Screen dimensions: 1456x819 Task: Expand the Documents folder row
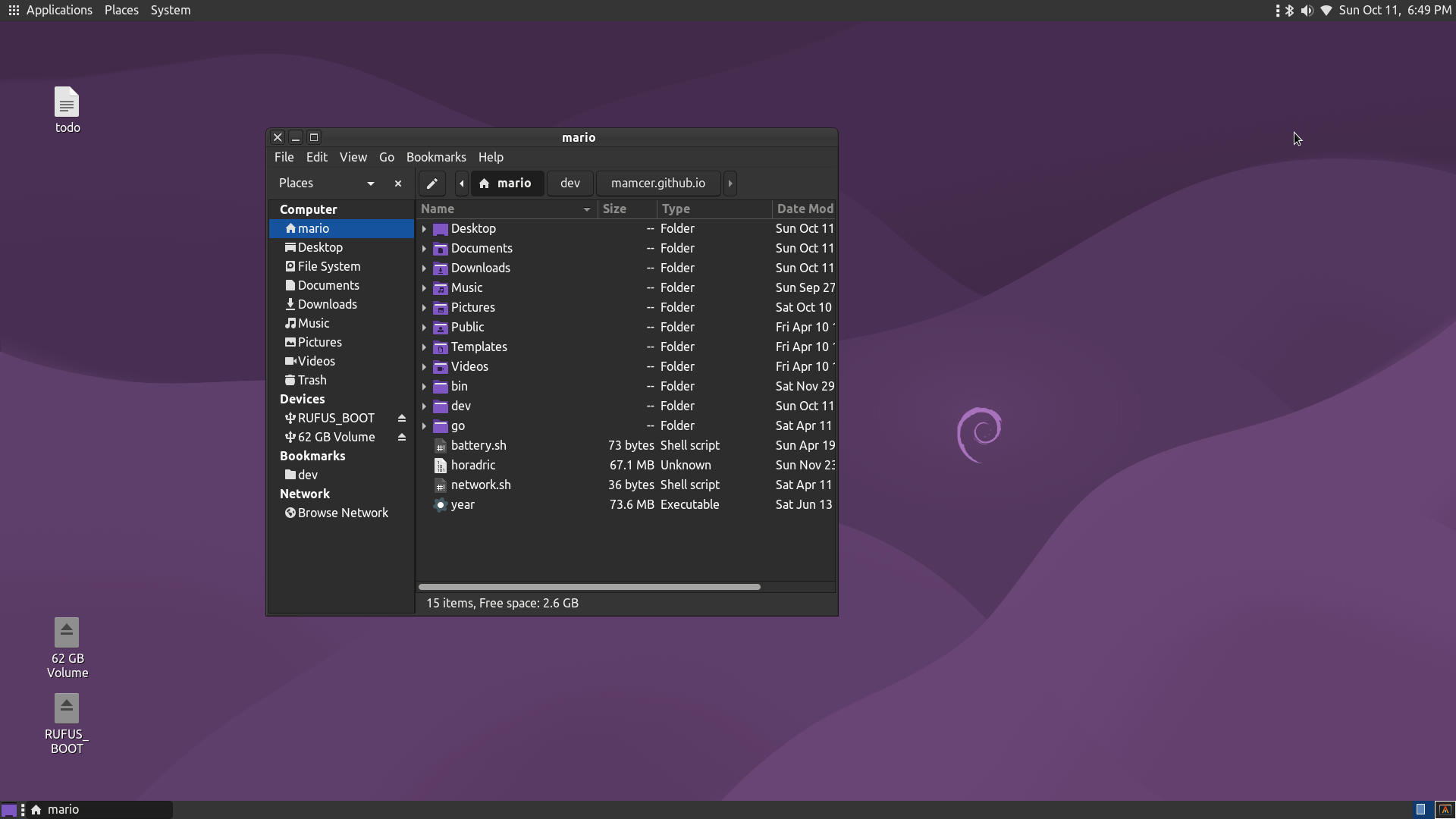point(424,249)
